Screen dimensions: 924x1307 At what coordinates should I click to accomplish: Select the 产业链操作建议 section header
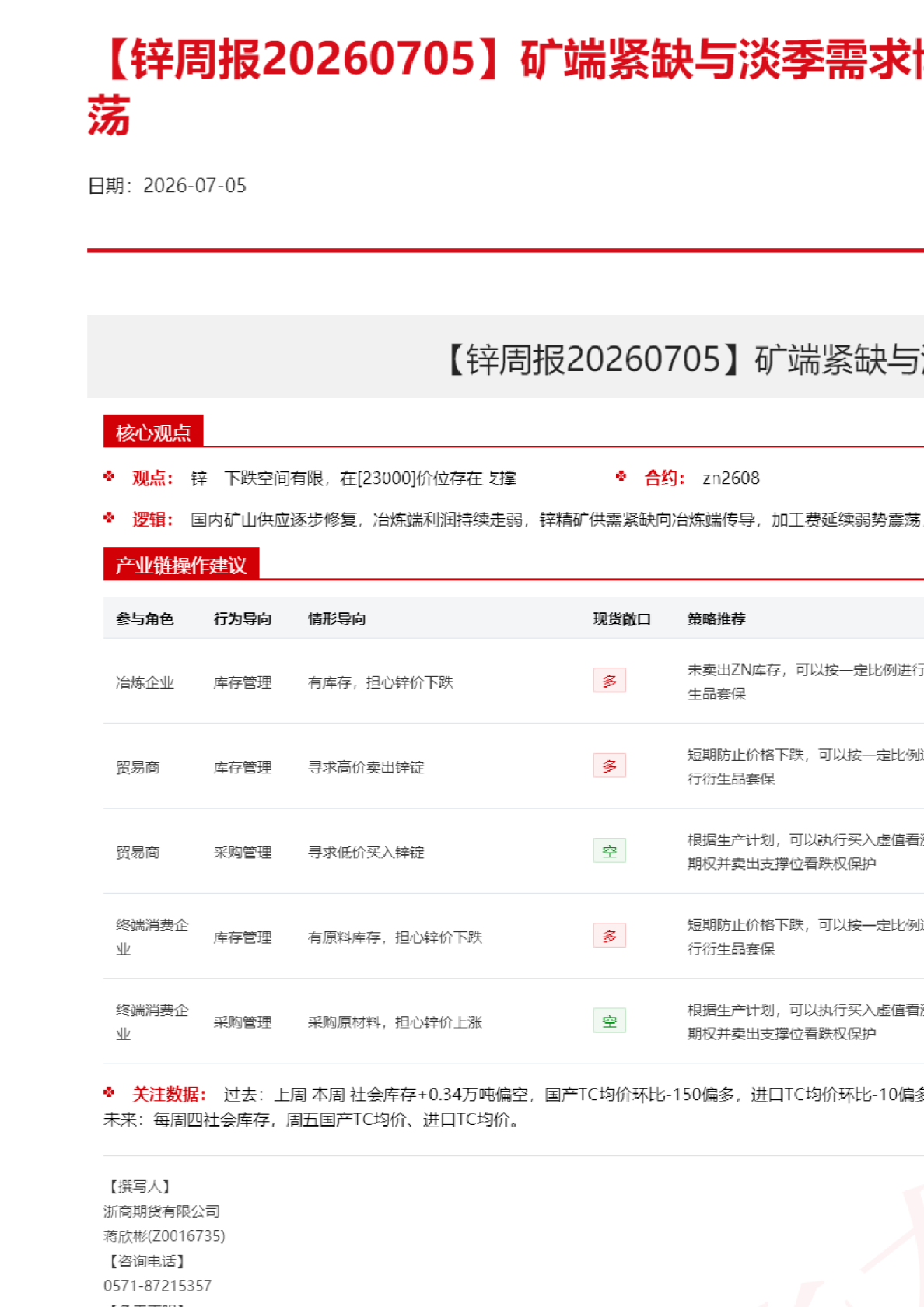click(181, 565)
